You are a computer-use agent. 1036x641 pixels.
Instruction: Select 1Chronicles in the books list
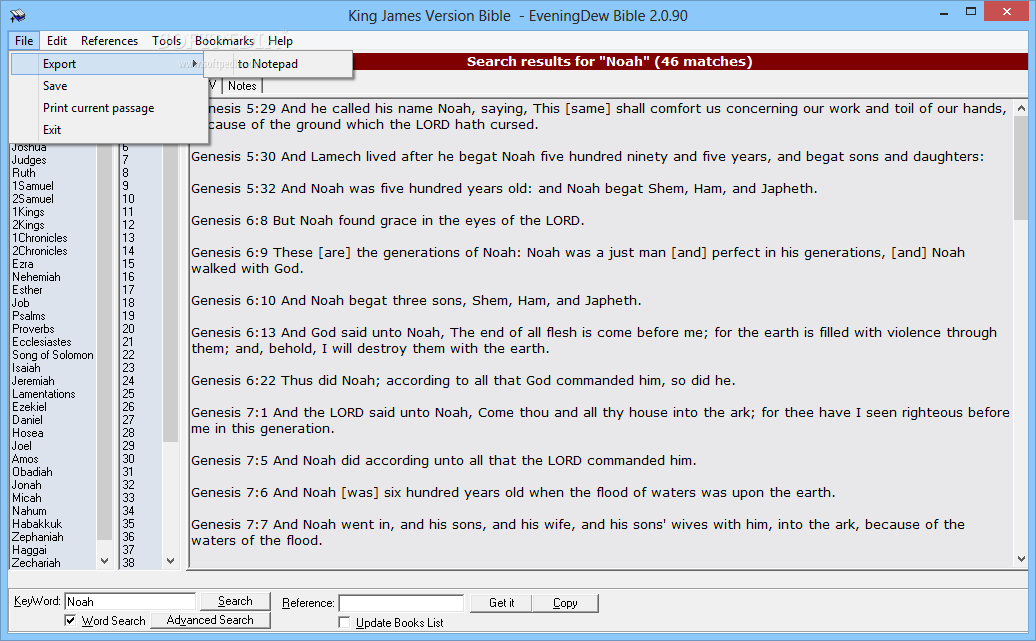point(40,238)
